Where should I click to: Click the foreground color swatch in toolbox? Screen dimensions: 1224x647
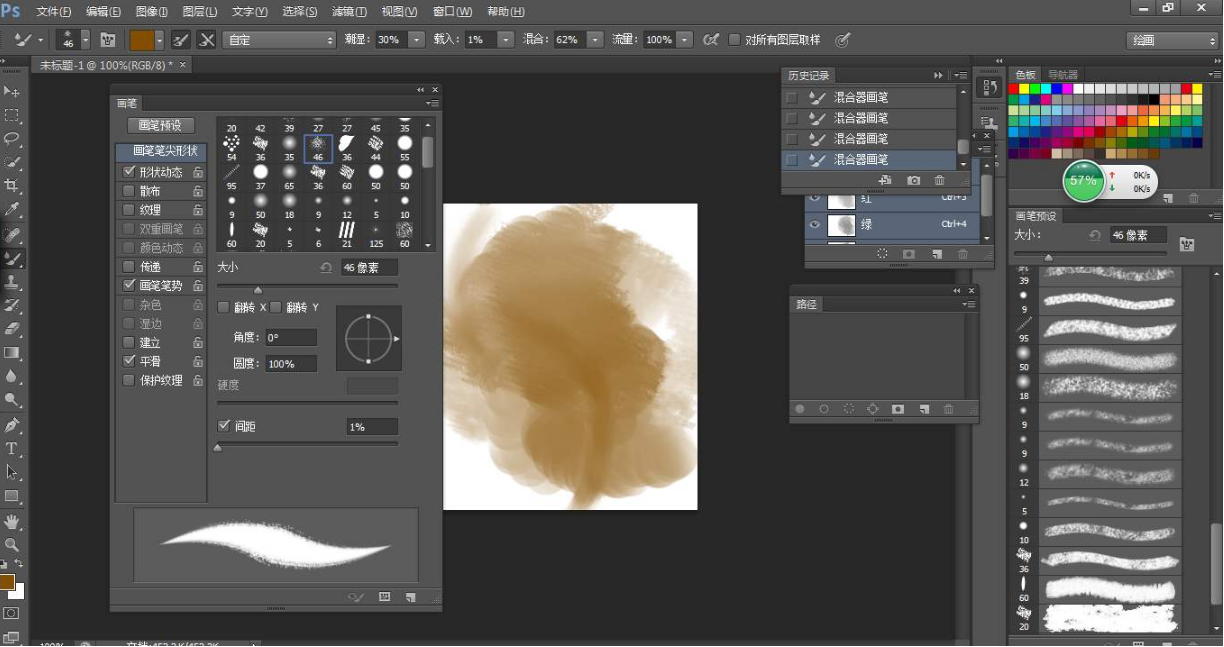(x=6, y=582)
